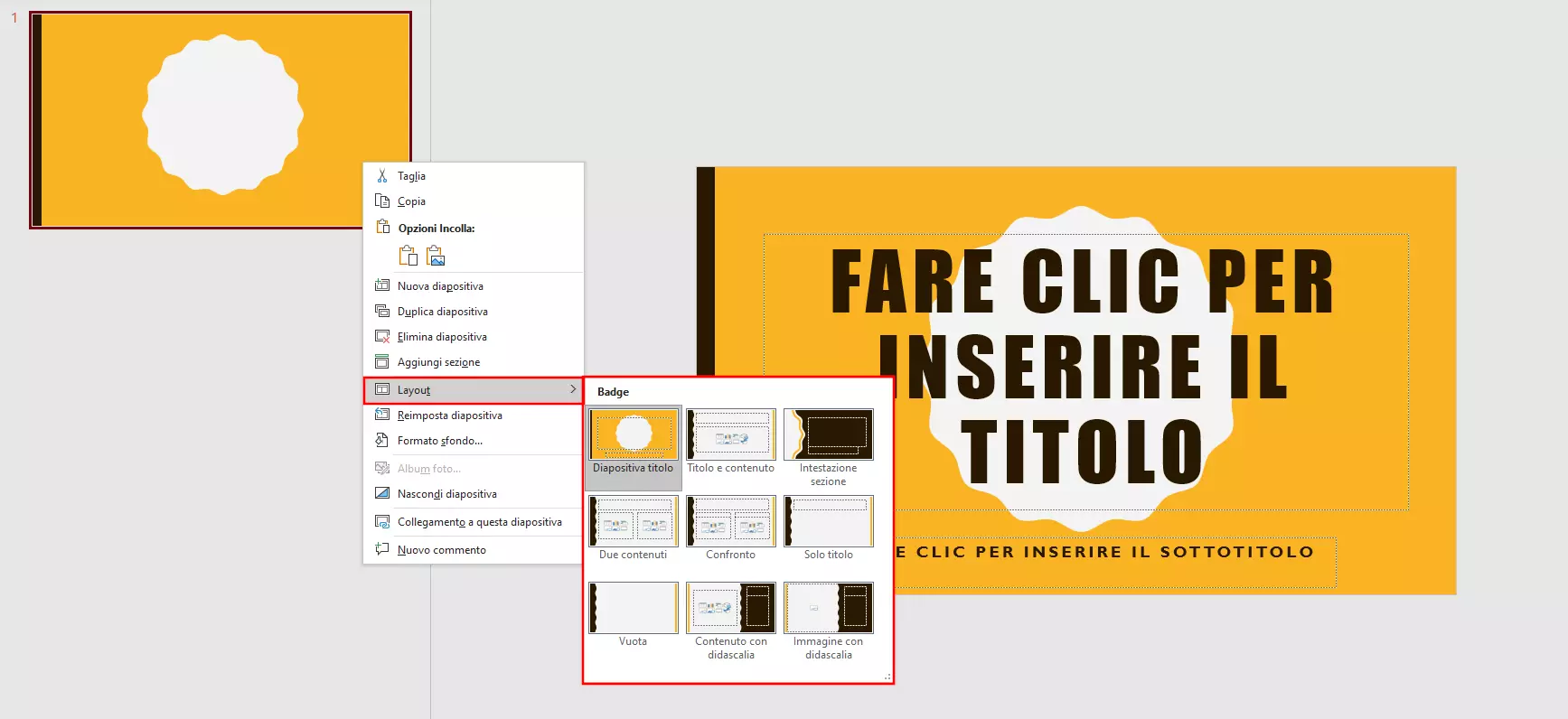Expand the Layout submenu arrow

tap(573, 389)
